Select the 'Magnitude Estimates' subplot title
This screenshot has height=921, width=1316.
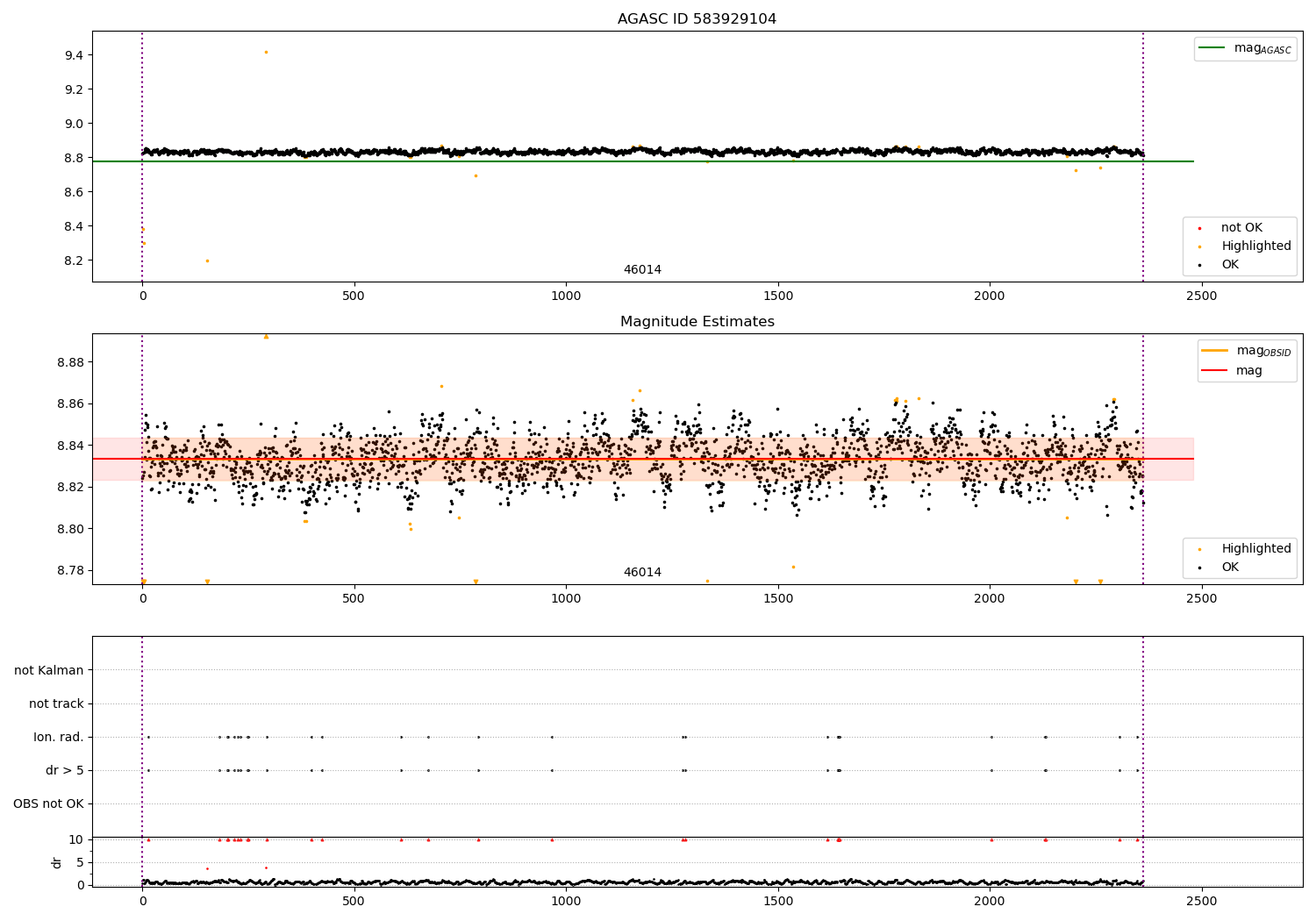pos(697,322)
